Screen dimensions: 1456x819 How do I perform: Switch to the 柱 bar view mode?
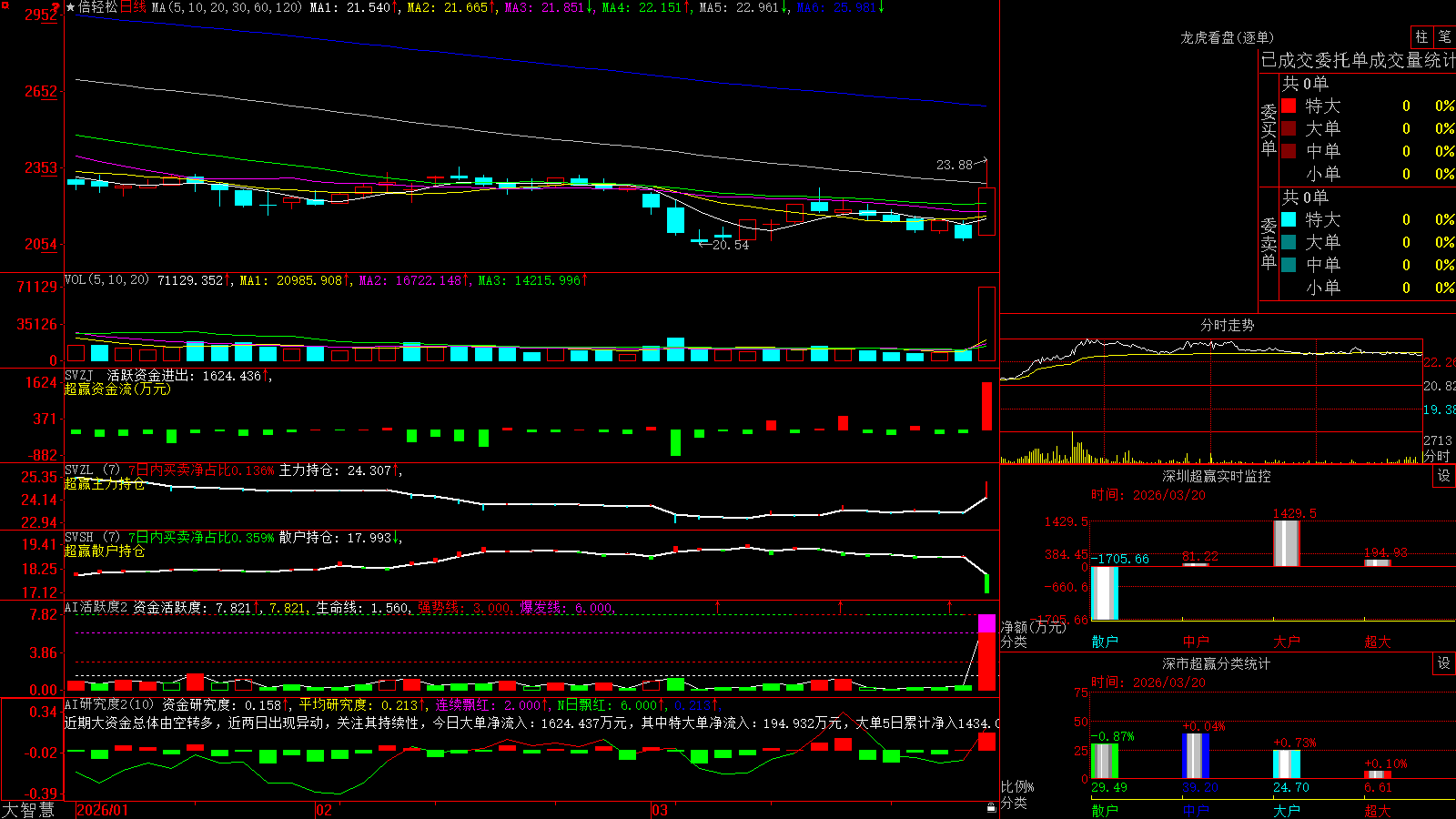(1421, 36)
